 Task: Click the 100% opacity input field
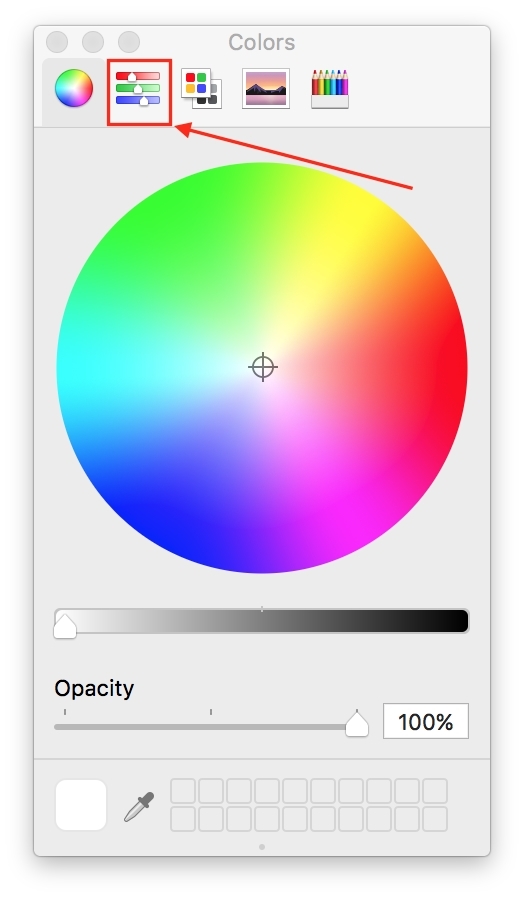426,721
